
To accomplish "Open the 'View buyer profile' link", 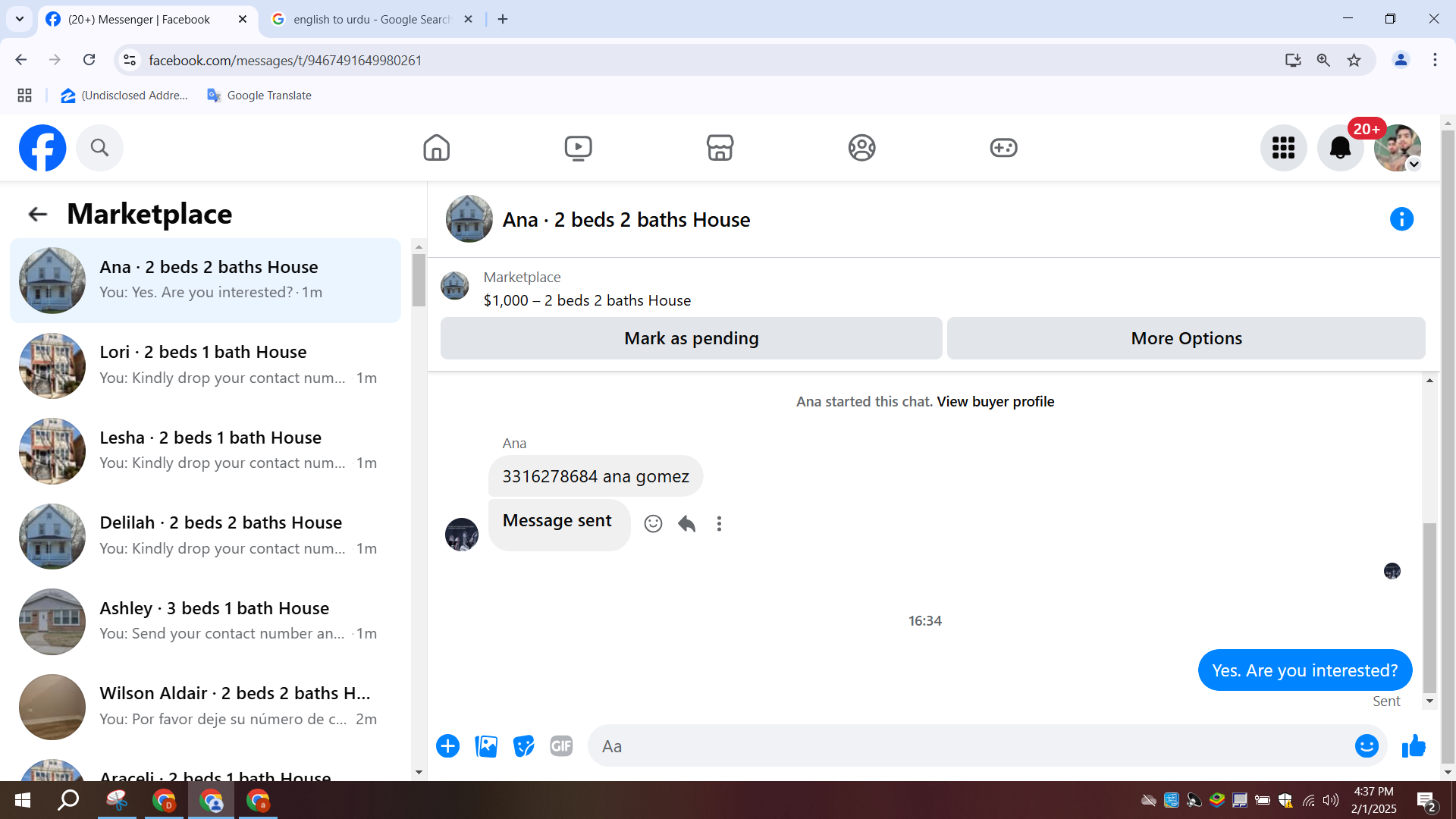I will tap(995, 401).
